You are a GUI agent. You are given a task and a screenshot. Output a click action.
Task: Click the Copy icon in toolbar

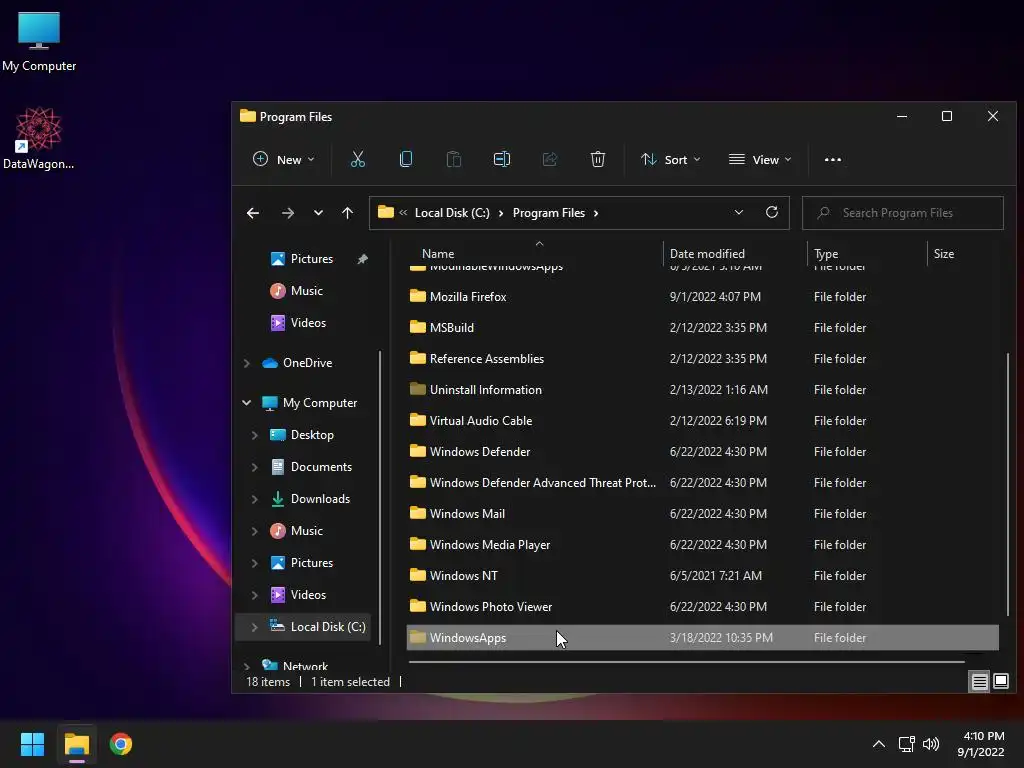point(406,159)
